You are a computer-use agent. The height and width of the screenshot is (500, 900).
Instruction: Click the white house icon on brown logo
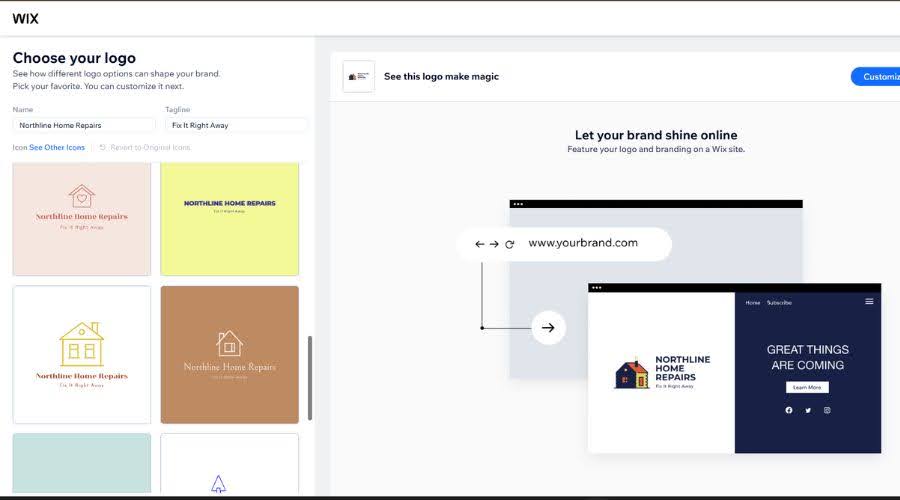coord(229,344)
